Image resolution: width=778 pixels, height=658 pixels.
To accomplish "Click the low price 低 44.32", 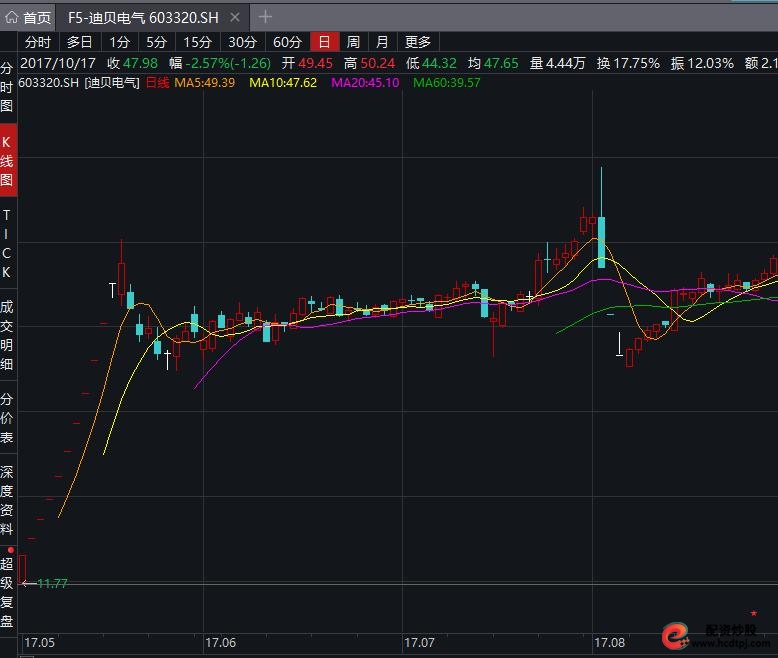I will [431, 63].
